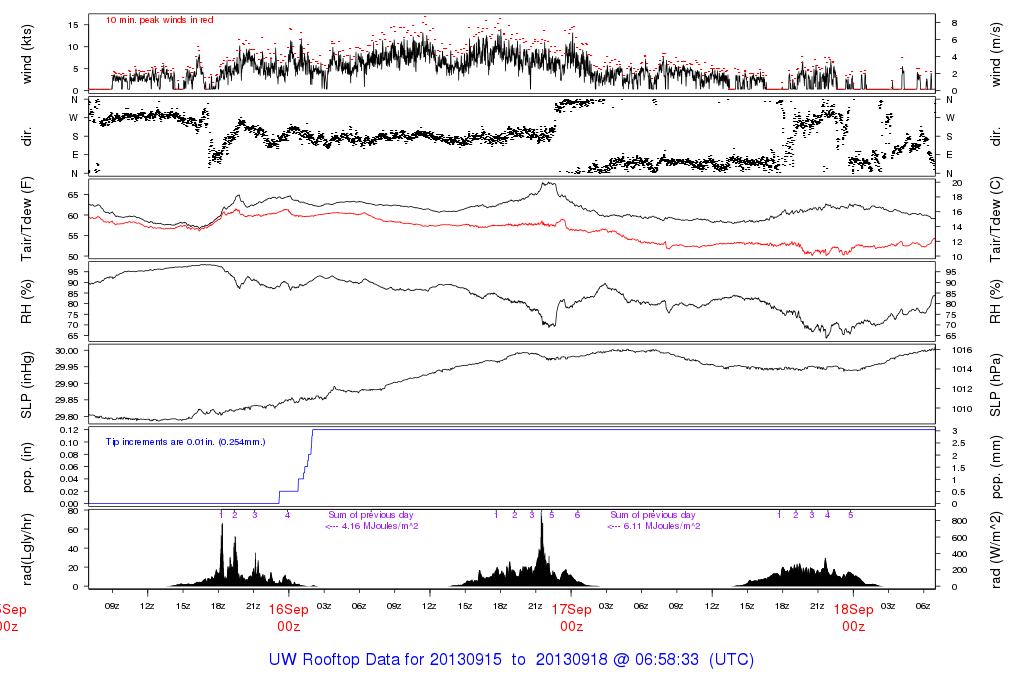Click the purple '6' marker above the radiation plot
This screenshot has width=1024, height=700.
[x=577, y=515]
